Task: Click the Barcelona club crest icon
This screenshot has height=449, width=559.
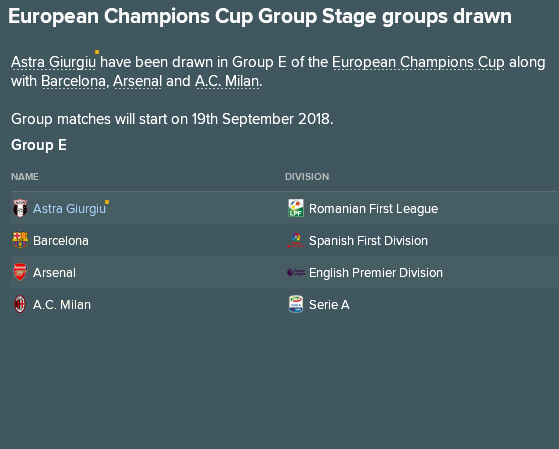Action: click(20, 240)
